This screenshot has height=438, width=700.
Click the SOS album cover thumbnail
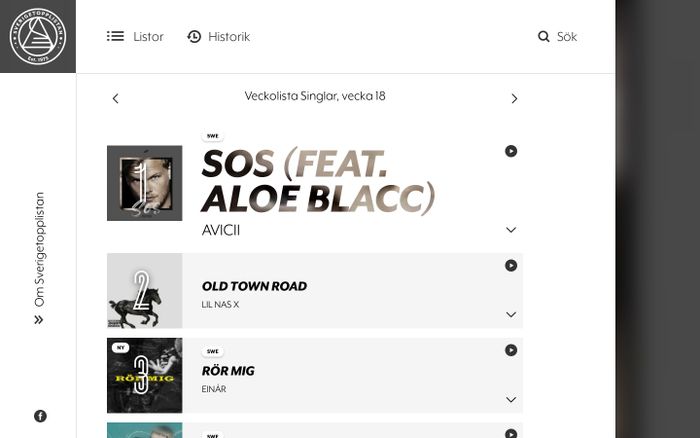coord(145,183)
